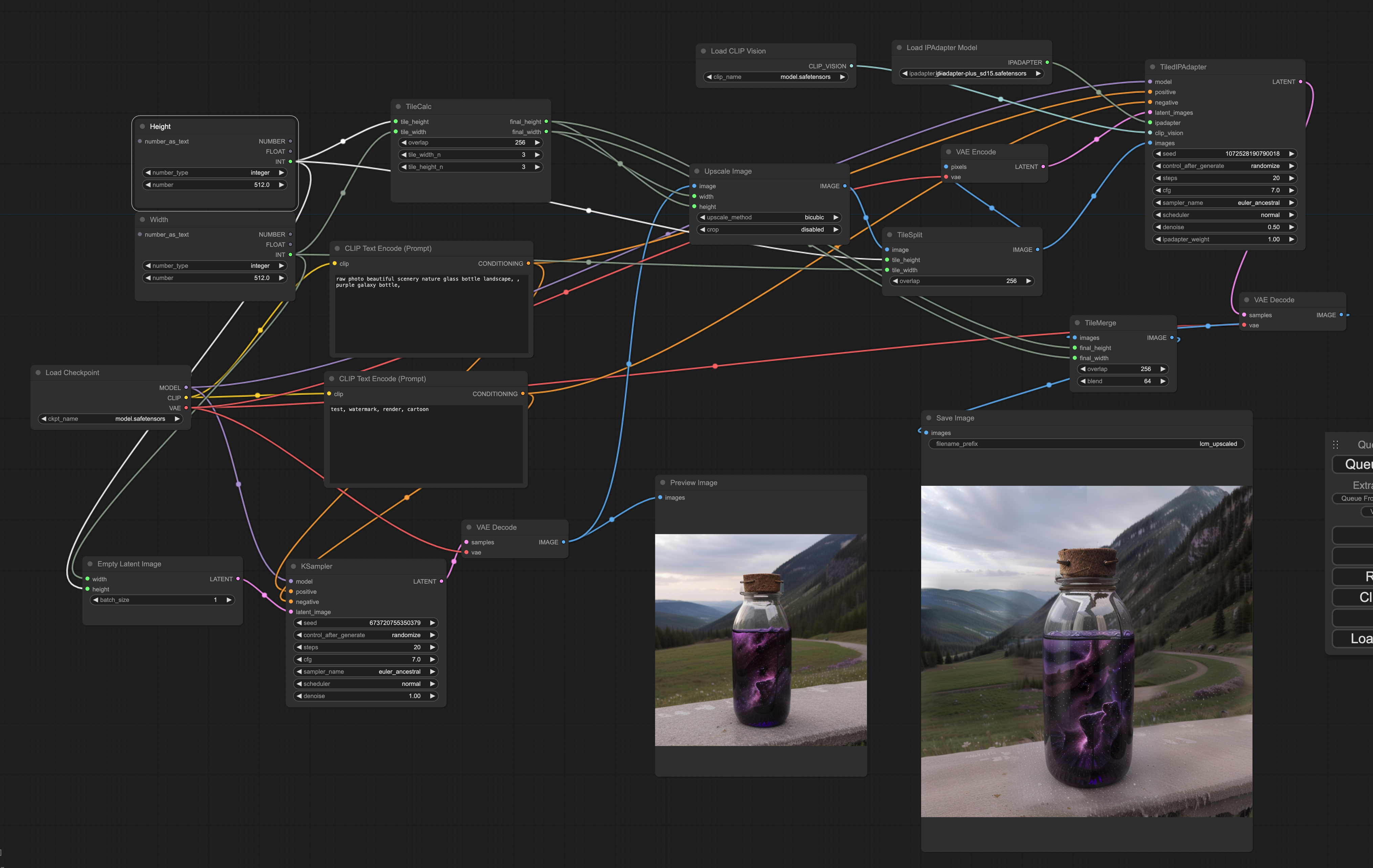Decrease KSampler cfg with left arrow
The height and width of the screenshot is (868, 1373).
point(299,660)
